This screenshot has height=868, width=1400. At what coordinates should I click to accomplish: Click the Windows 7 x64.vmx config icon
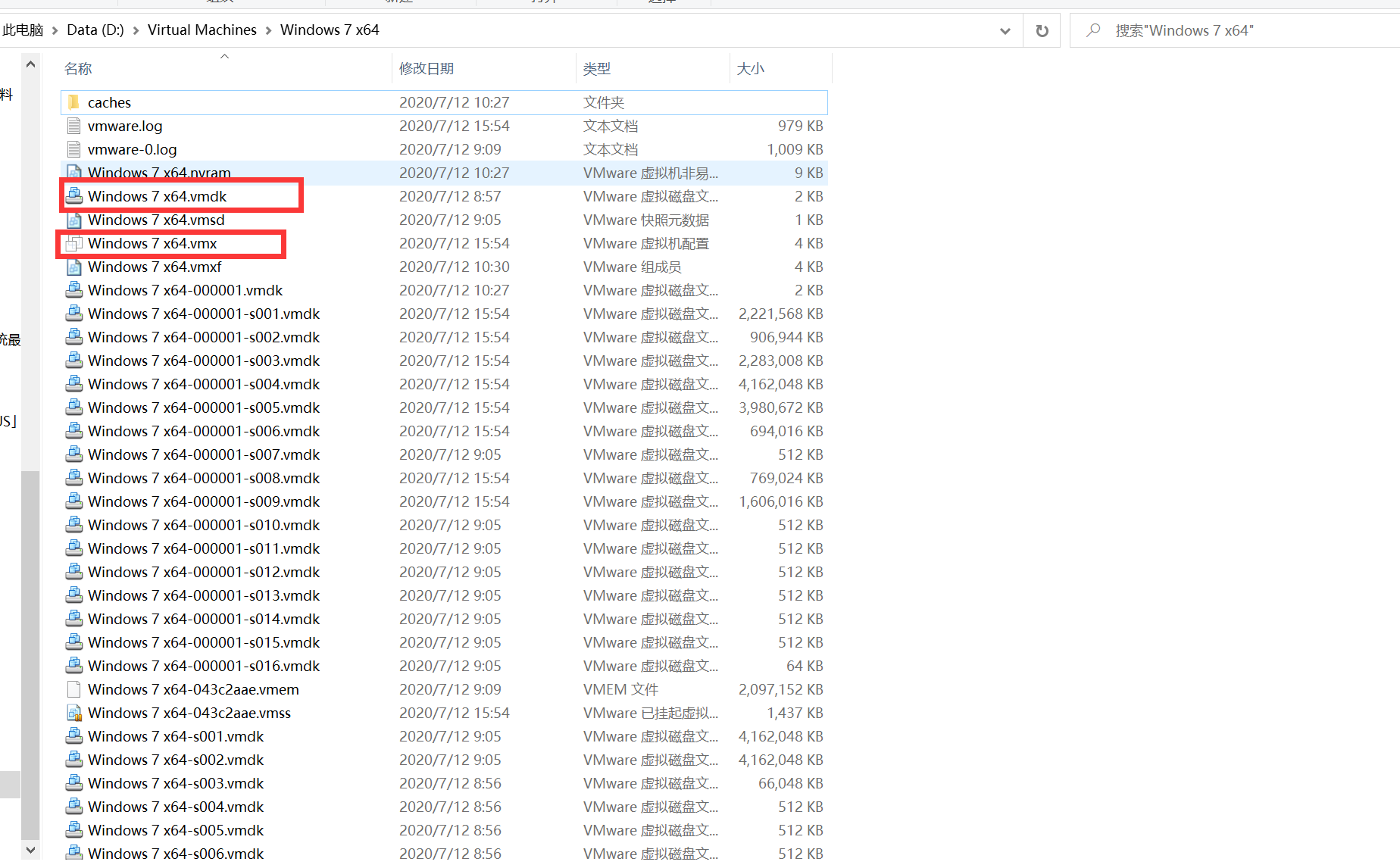pyautogui.click(x=73, y=243)
